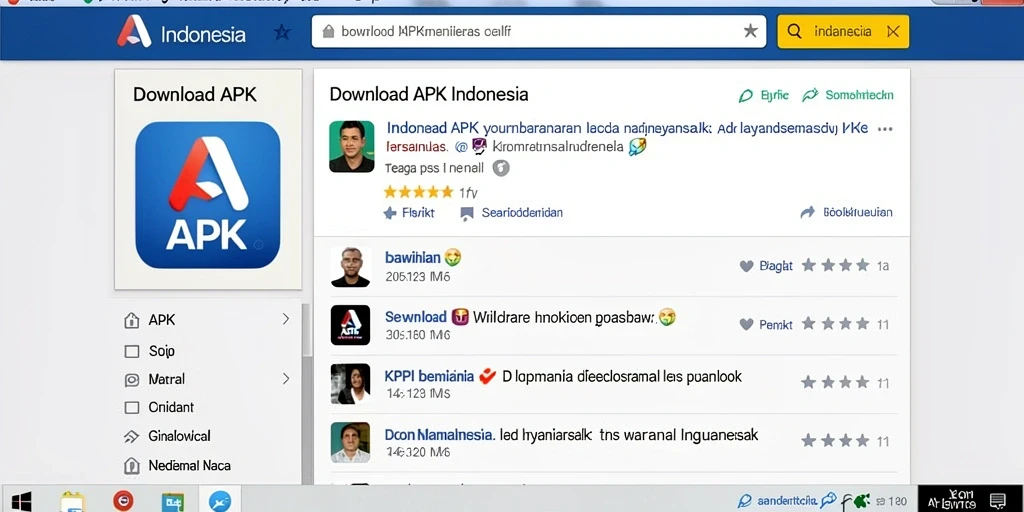The width and height of the screenshot is (1024, 512).
Task: Click the Pemkt heart button
Action: click(765, 324)
